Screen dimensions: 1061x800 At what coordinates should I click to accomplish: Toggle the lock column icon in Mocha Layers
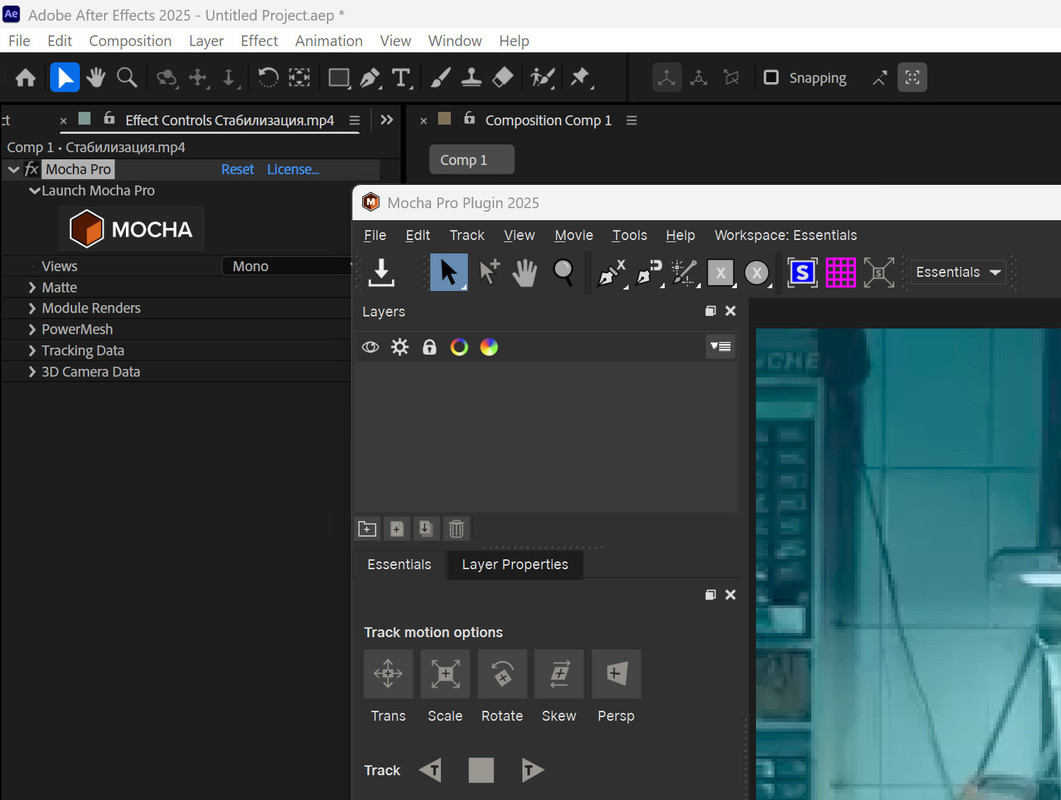pyautogui.click(x=430, y=347)
